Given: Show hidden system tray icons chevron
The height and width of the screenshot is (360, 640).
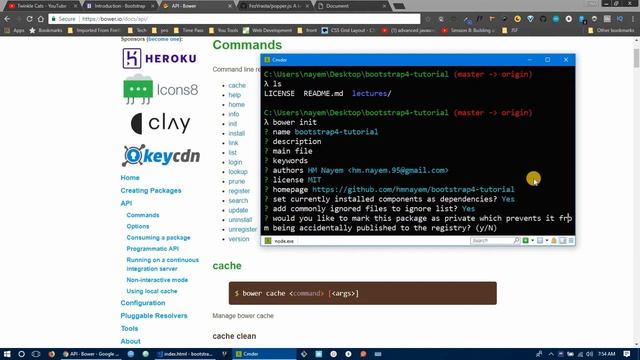Looking at the screenshot, I should click(551, 354).
